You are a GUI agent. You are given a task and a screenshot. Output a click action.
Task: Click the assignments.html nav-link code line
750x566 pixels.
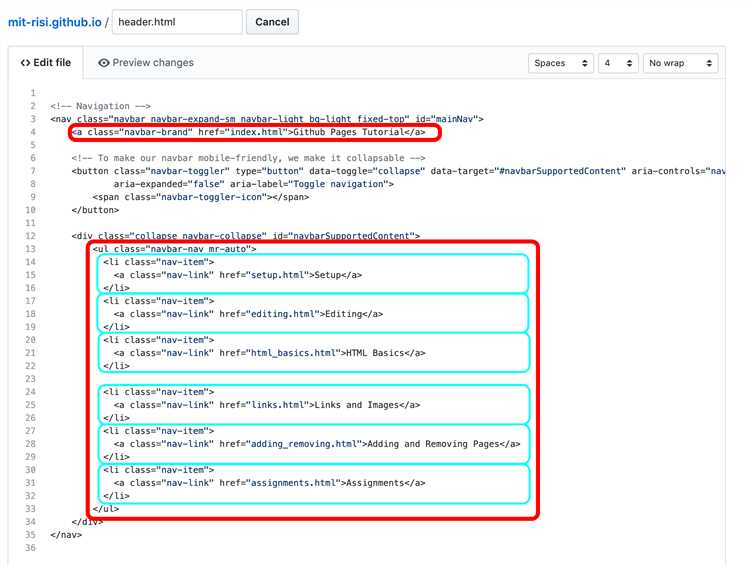[269, 483]
